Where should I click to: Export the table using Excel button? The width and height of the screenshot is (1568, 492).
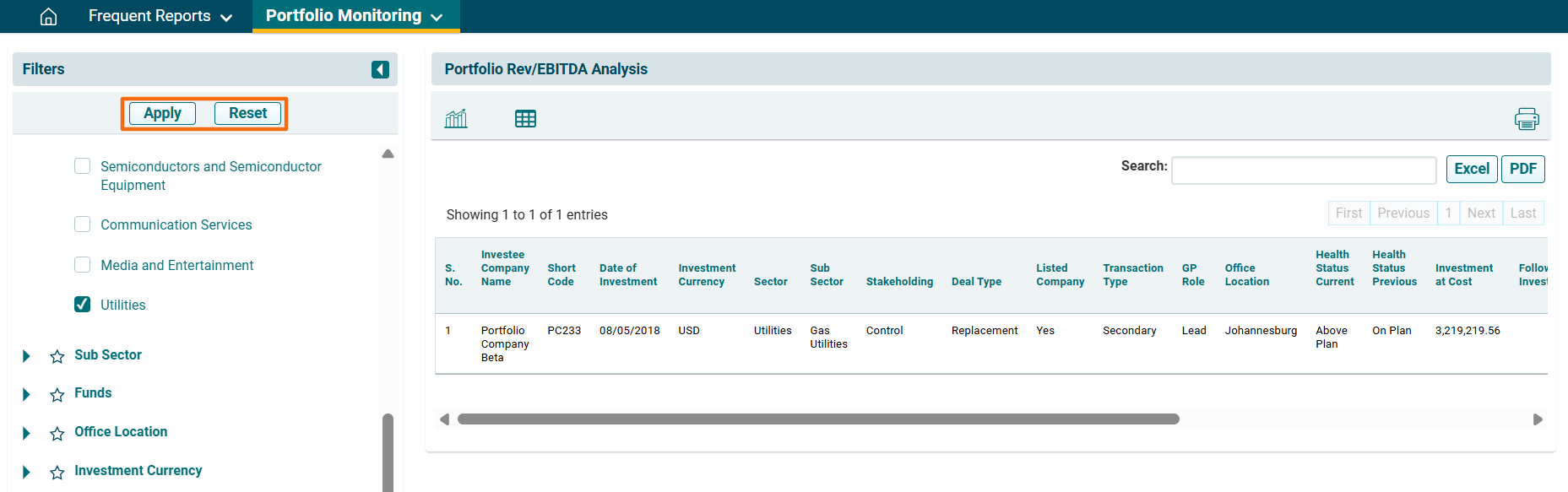coord(1471,169)
